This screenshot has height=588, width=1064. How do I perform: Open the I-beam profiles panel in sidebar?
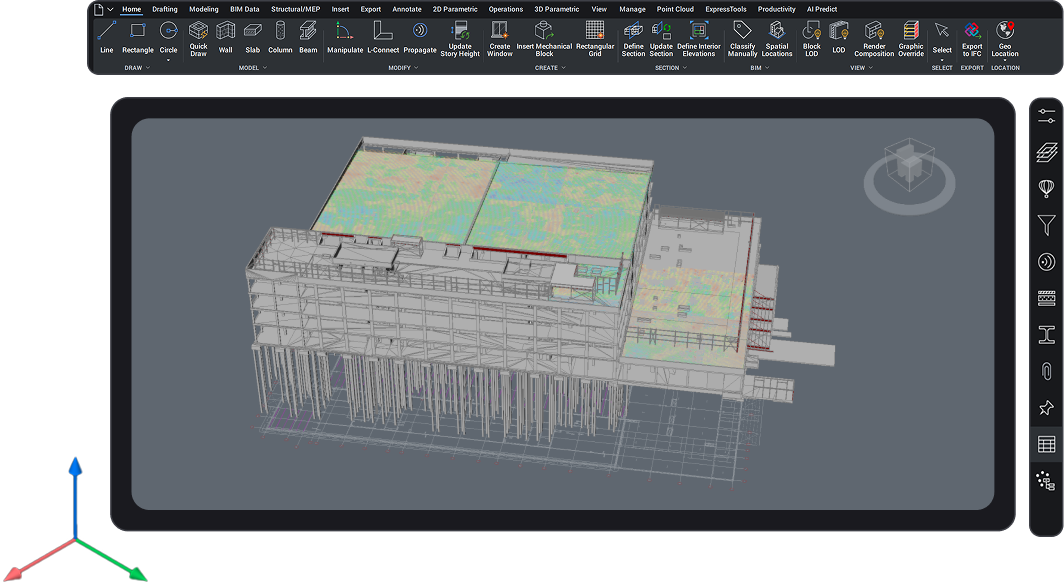[x=1046, y=334]
